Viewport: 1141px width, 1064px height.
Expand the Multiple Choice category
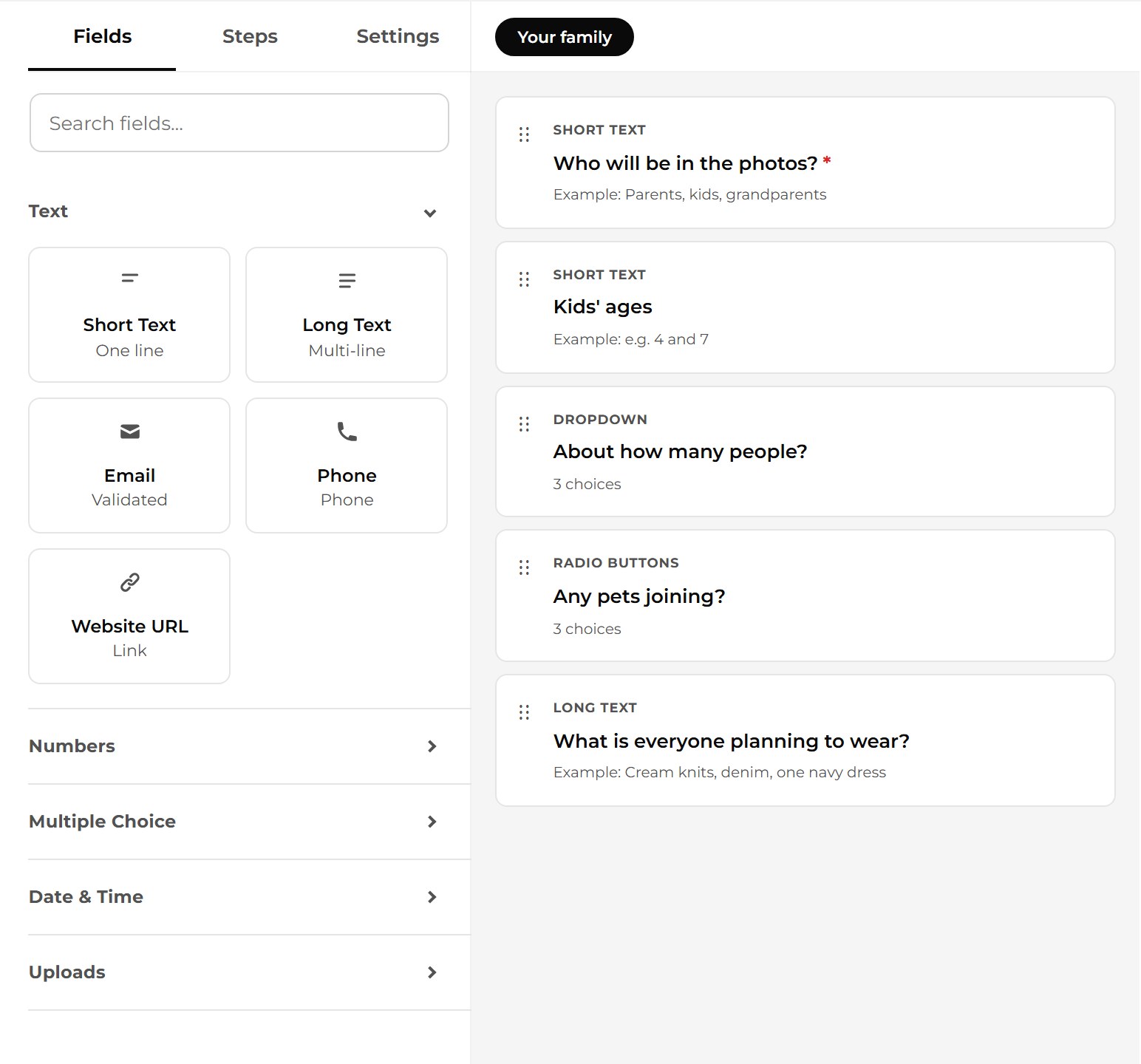pos(432,822)
